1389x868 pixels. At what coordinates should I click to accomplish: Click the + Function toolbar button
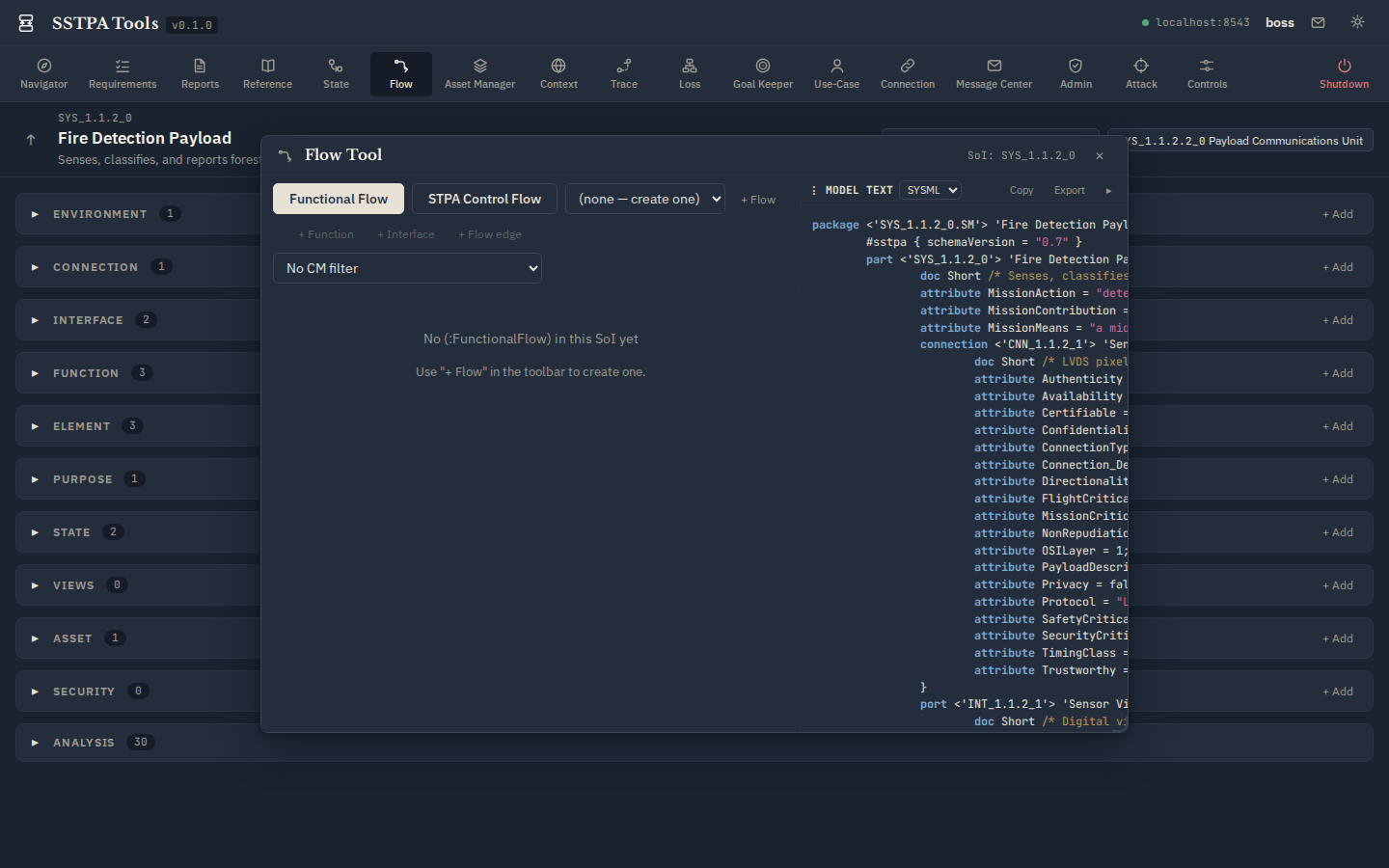click(x=326, y=234)
